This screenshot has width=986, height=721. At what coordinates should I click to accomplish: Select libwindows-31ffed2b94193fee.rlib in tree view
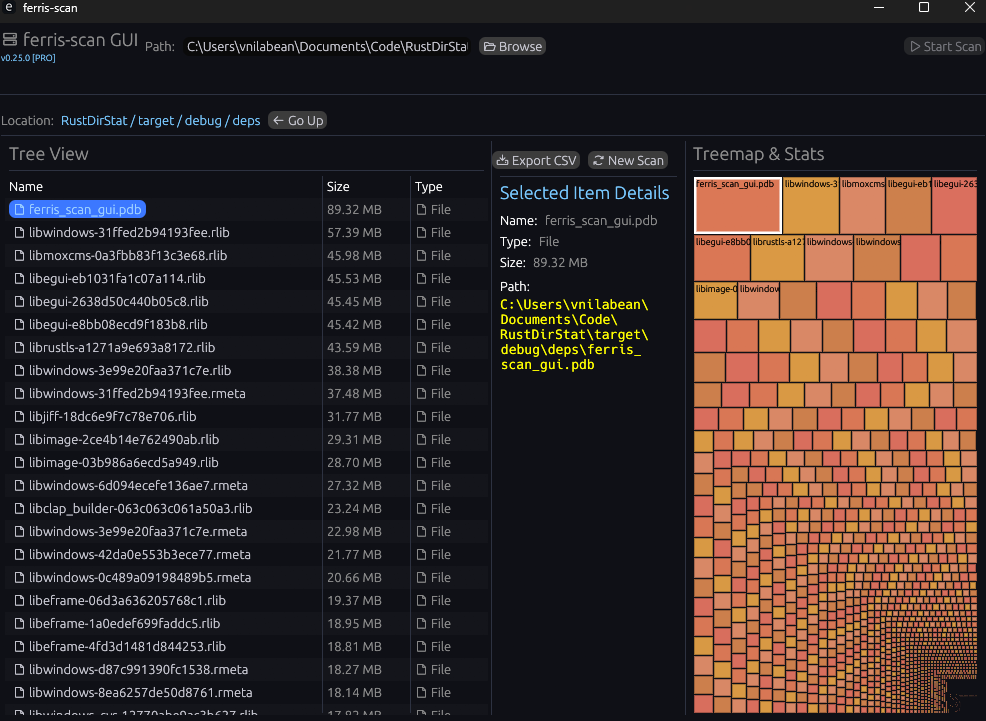(x=129, y=233)
